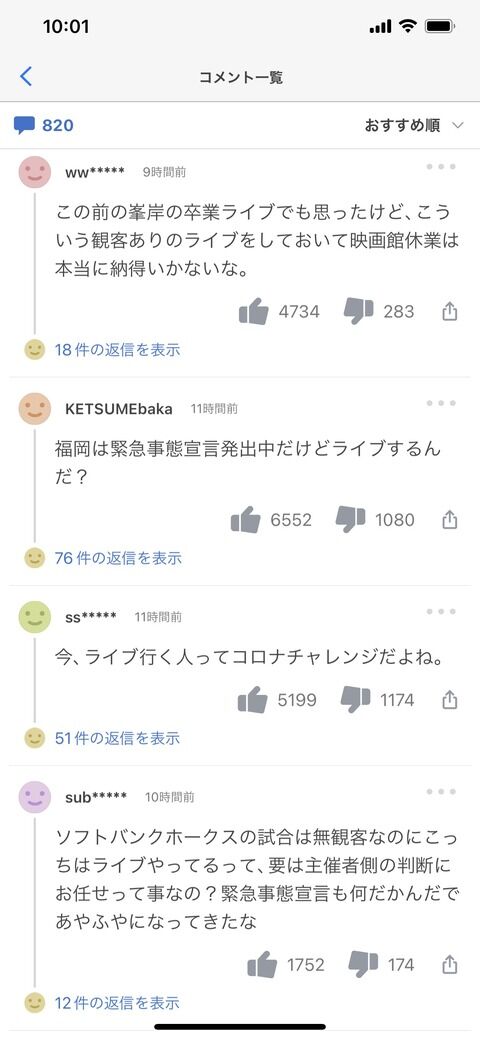Like the ww***** comment with 4734 likes
The width and height of the screenshot is (480, 1039).
pyautogui.click(x=253, y=311)
